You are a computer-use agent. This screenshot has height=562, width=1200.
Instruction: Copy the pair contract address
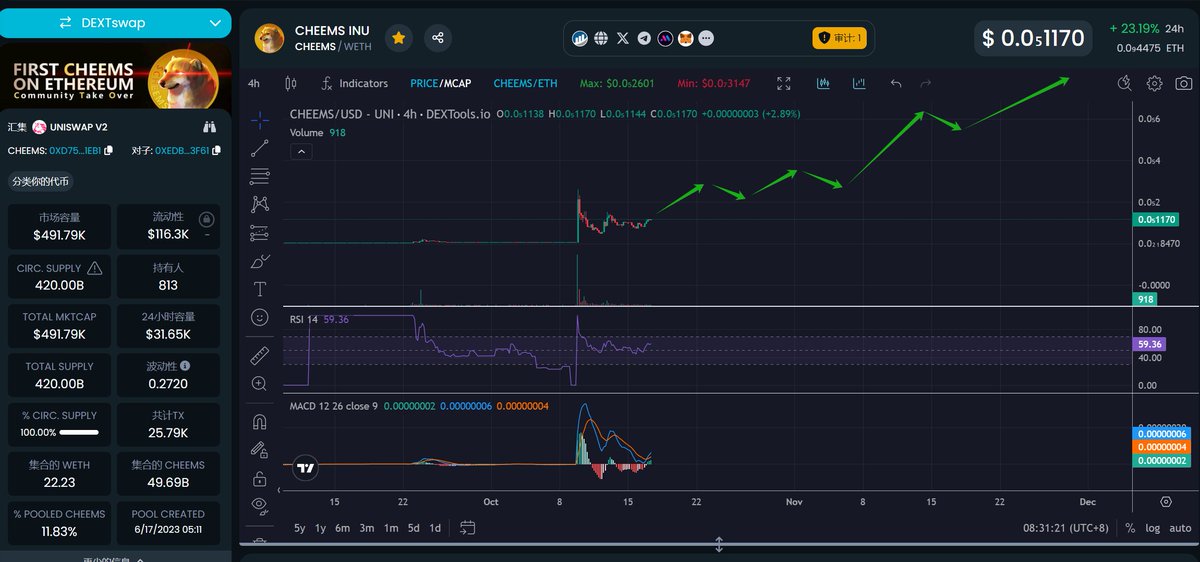[x=215, y=151]
